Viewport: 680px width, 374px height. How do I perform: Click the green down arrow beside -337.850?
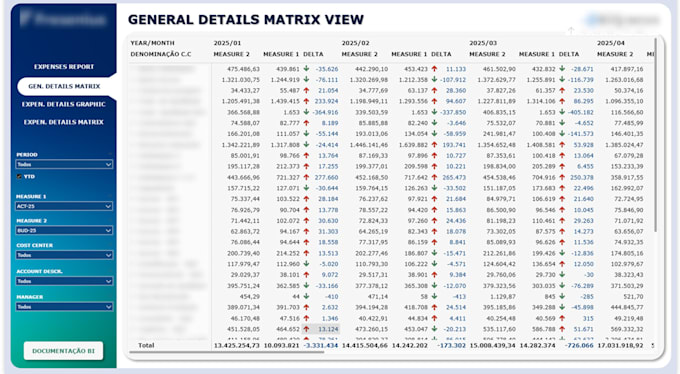point(434,112)
